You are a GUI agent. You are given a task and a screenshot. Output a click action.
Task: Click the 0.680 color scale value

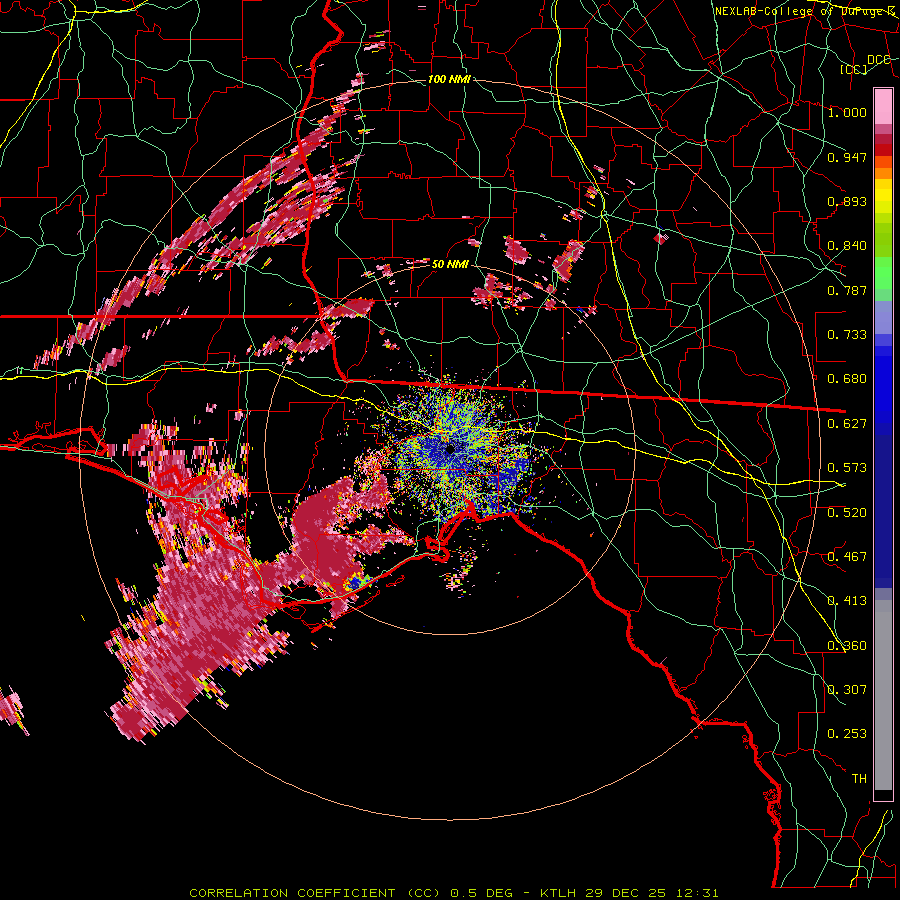(847, 379)
